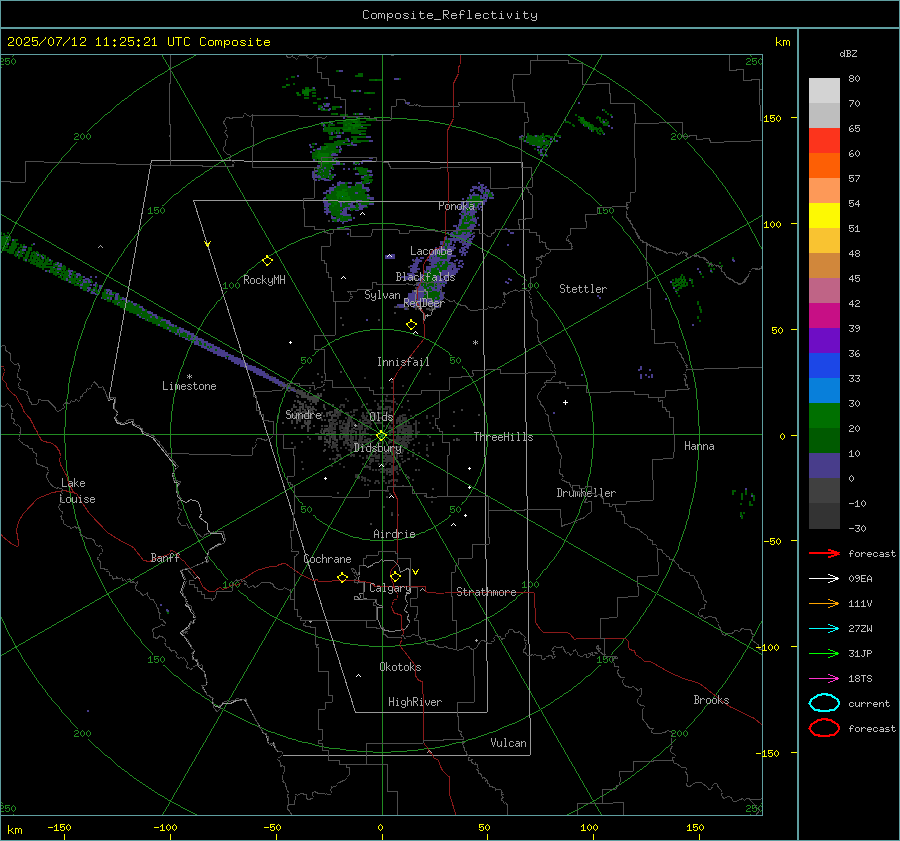
Task: Click the yellow V marker beside Calgary
Action: [416, 572]
